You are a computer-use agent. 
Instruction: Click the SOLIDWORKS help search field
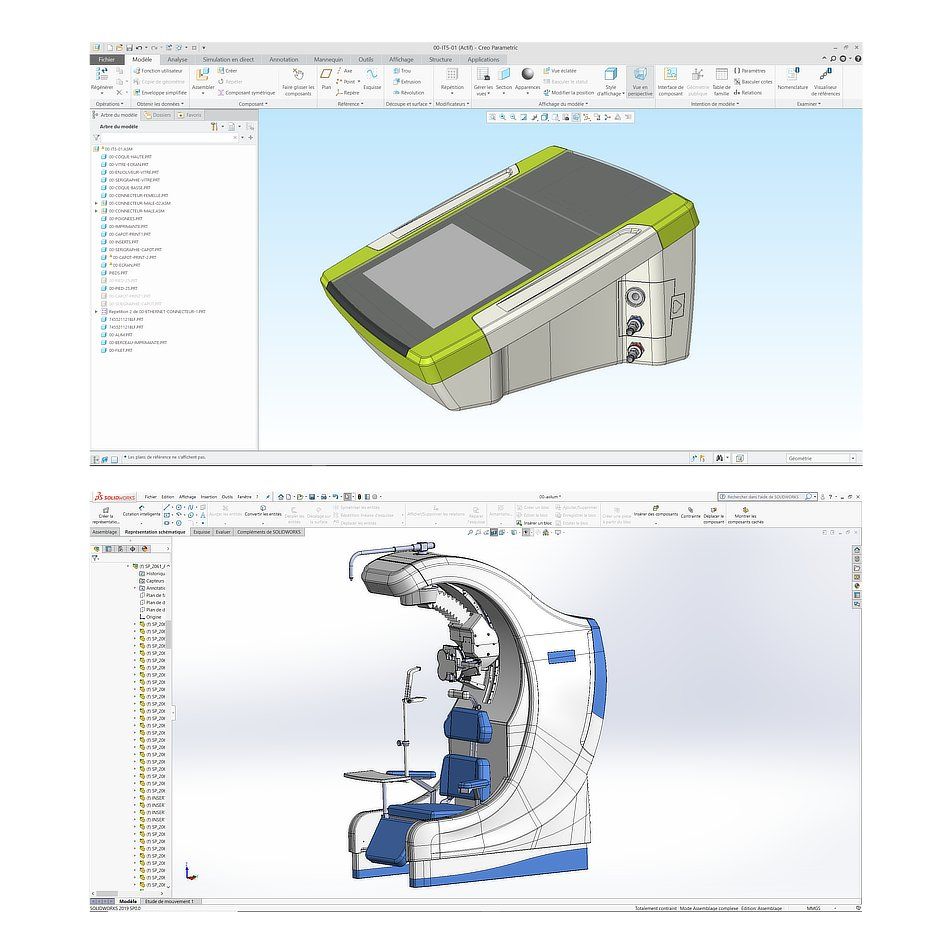(767, 497)
